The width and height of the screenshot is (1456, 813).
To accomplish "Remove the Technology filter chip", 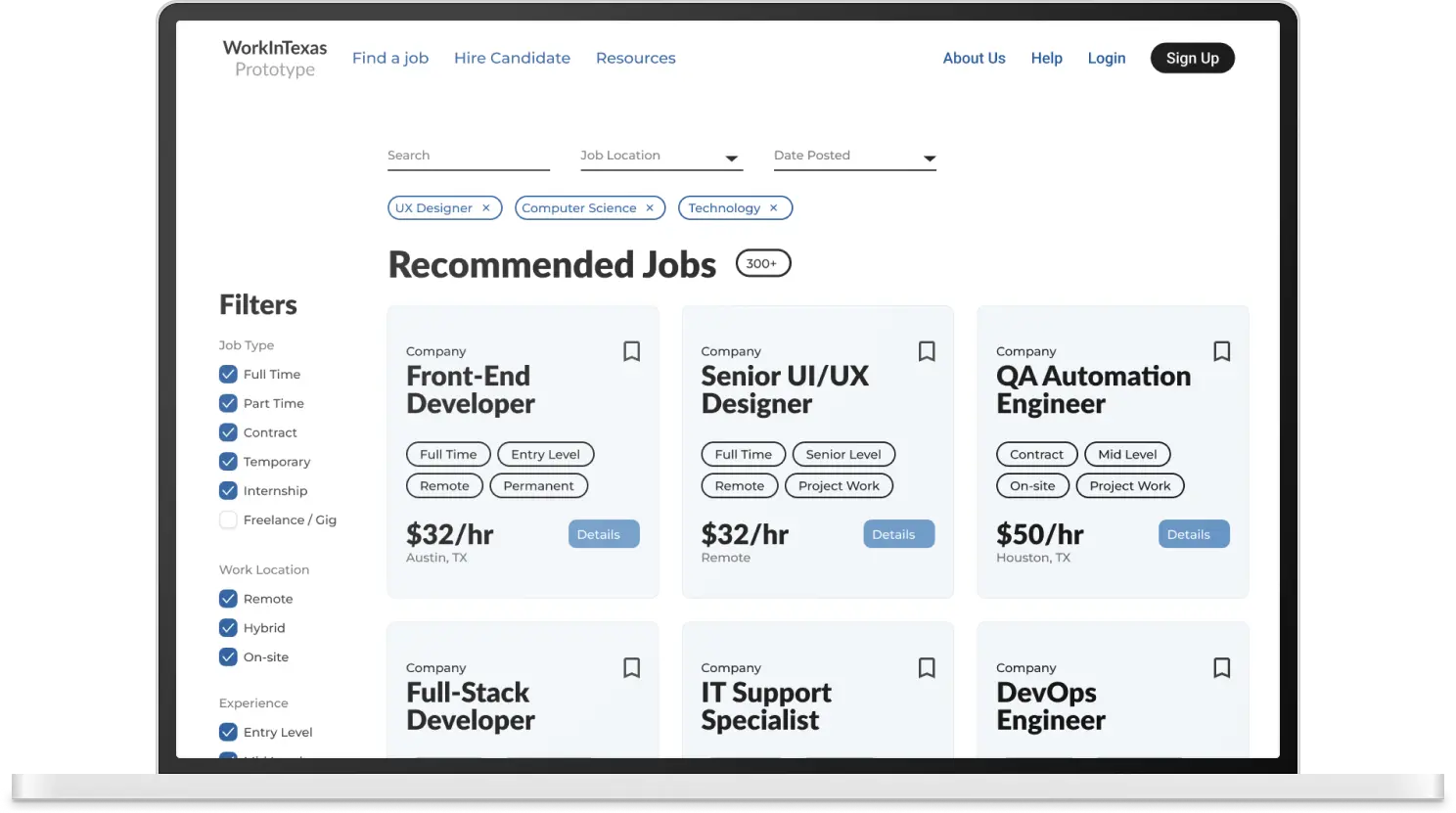I will pyautogui.click(x=774, y=208).
